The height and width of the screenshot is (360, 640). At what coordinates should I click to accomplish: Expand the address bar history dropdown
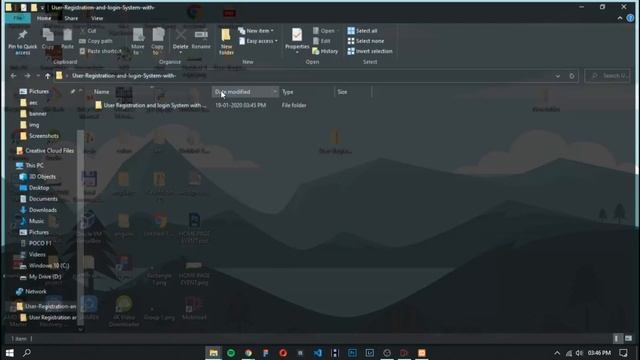click(558, 76)
